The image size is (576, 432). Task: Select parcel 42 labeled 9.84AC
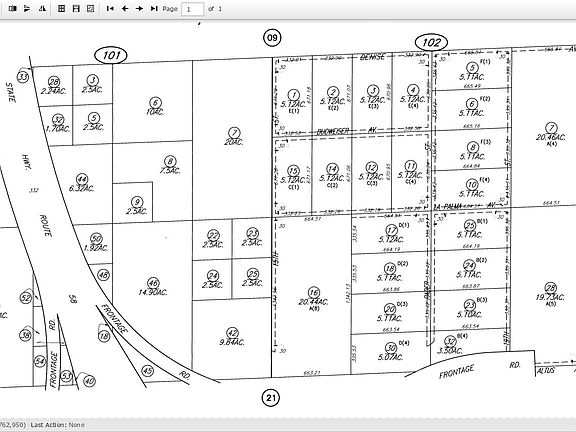click(x=232, y=337)
